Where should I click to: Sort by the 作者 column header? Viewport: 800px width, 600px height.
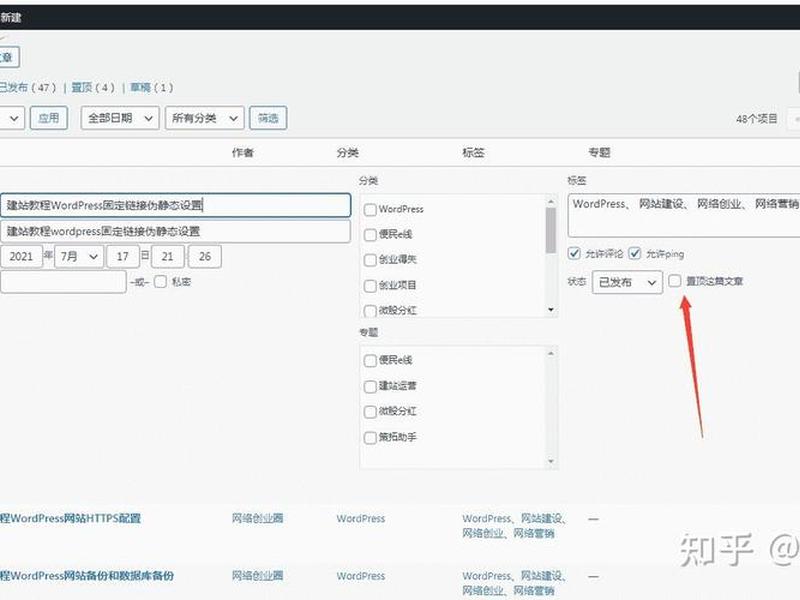point(243,153)
